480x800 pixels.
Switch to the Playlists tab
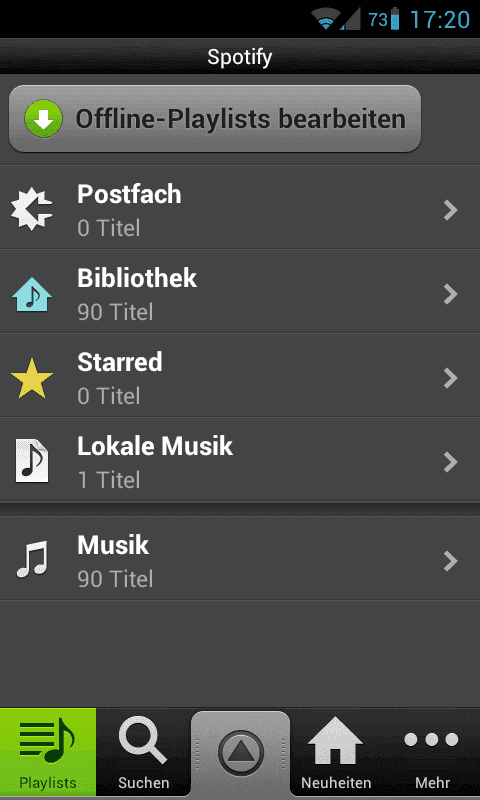[48, 752]
